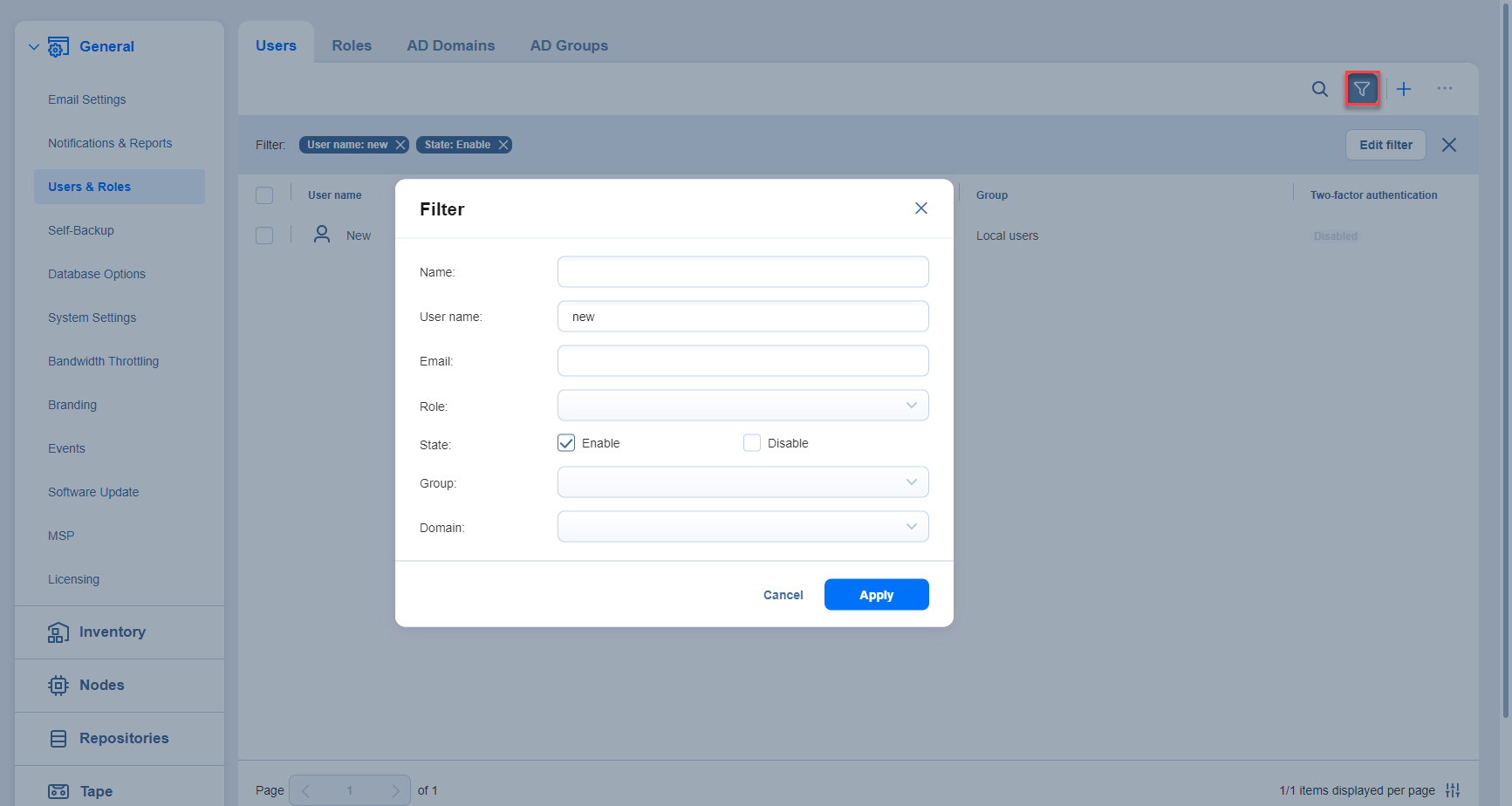Click the Email input field
This screenshot has height=806, width=1512.
coord(742,361)
